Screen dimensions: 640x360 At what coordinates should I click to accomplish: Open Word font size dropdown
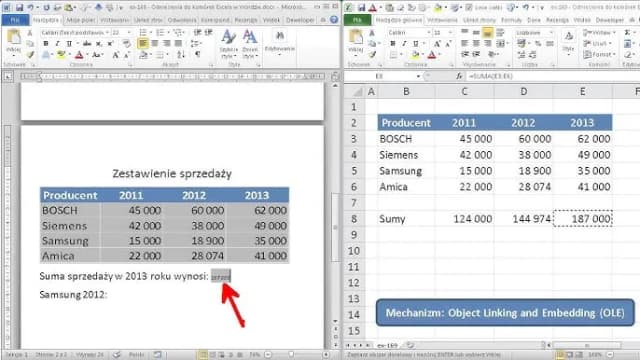129,32
